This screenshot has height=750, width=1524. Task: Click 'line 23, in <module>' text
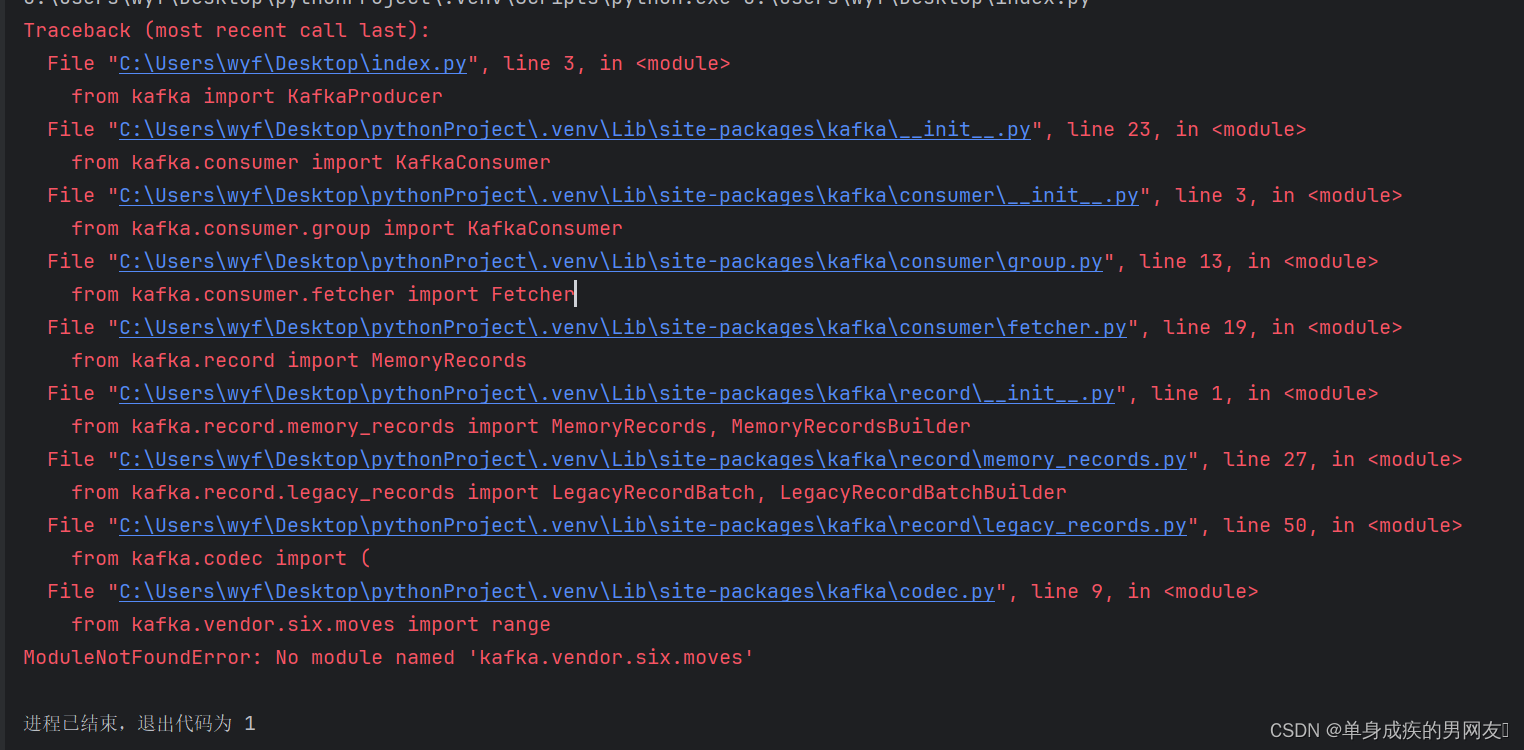coord(1187,130)
